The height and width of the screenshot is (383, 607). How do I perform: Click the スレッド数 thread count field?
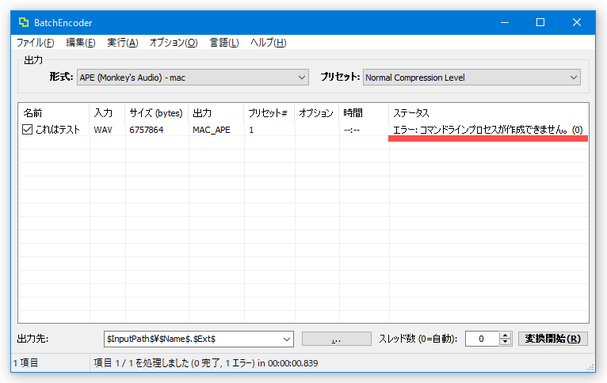482,339
